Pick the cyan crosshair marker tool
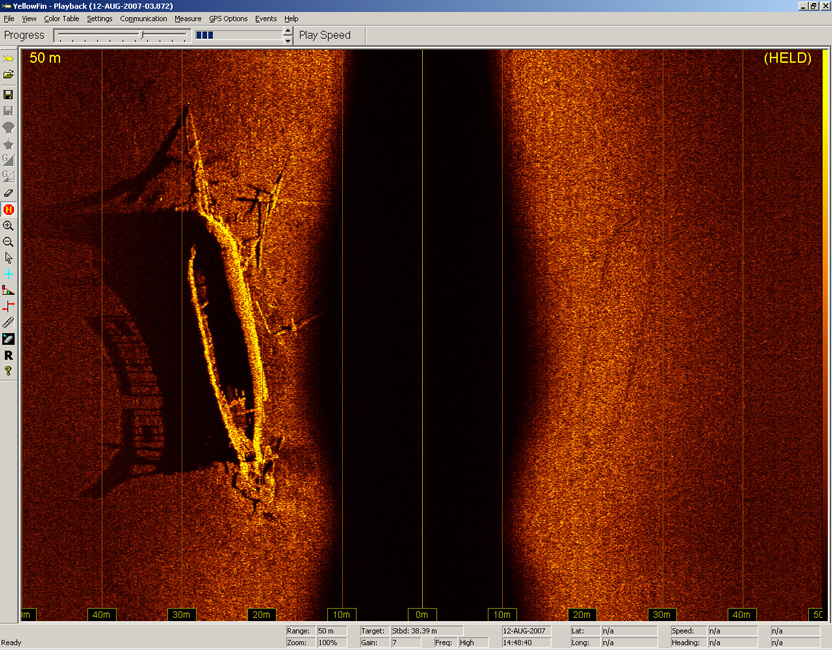 click(x=8, y=273)
